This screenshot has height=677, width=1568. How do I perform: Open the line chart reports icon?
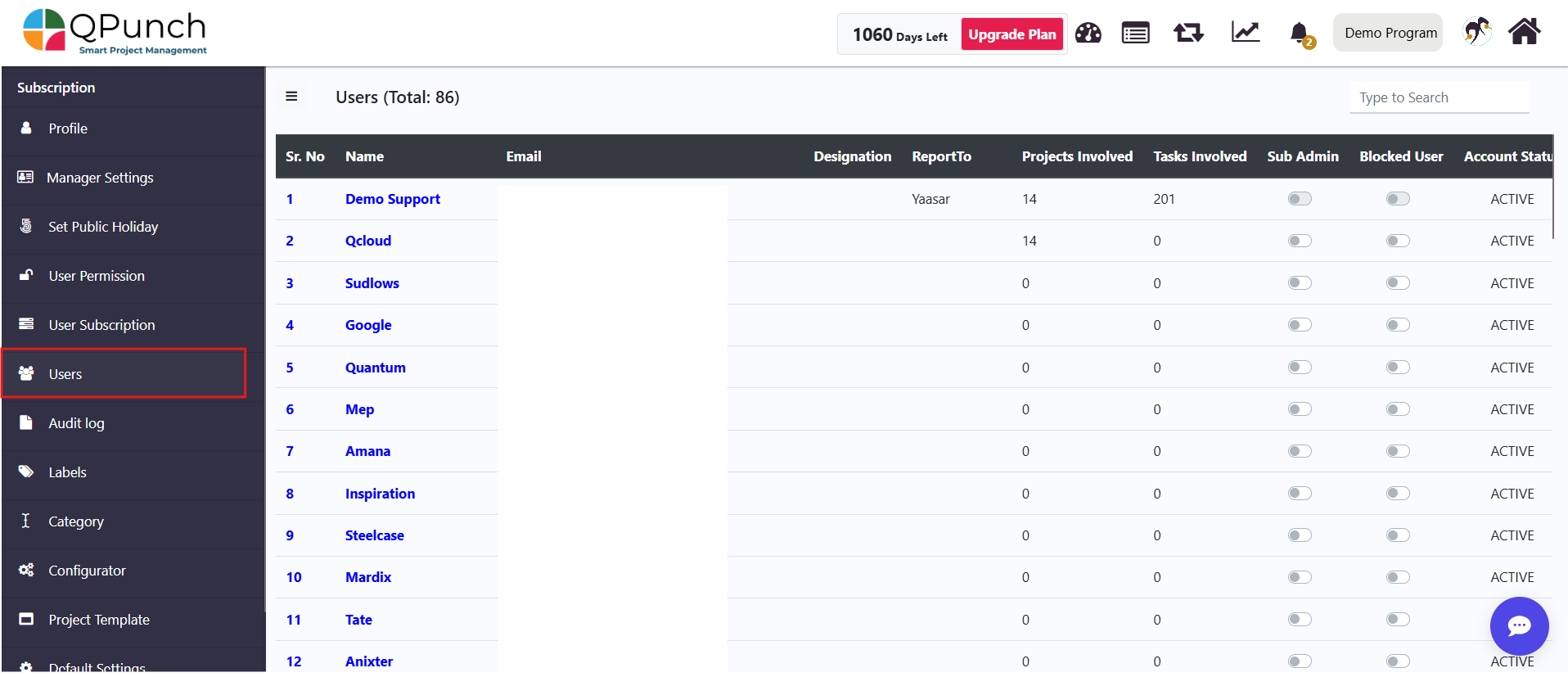[1245, 33]
